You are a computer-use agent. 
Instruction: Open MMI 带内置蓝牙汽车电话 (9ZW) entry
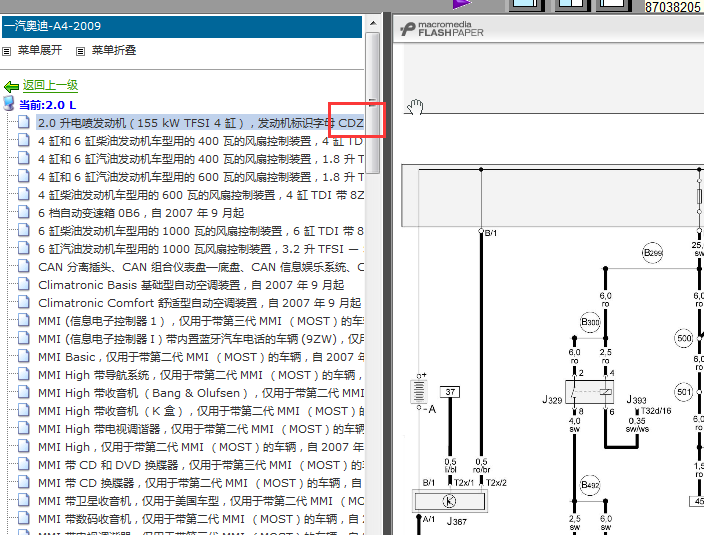[201, 339]
